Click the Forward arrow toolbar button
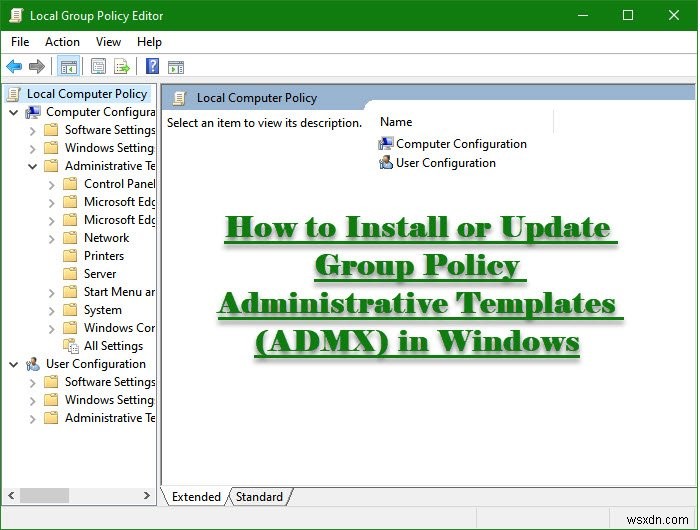 coord(37,67)
